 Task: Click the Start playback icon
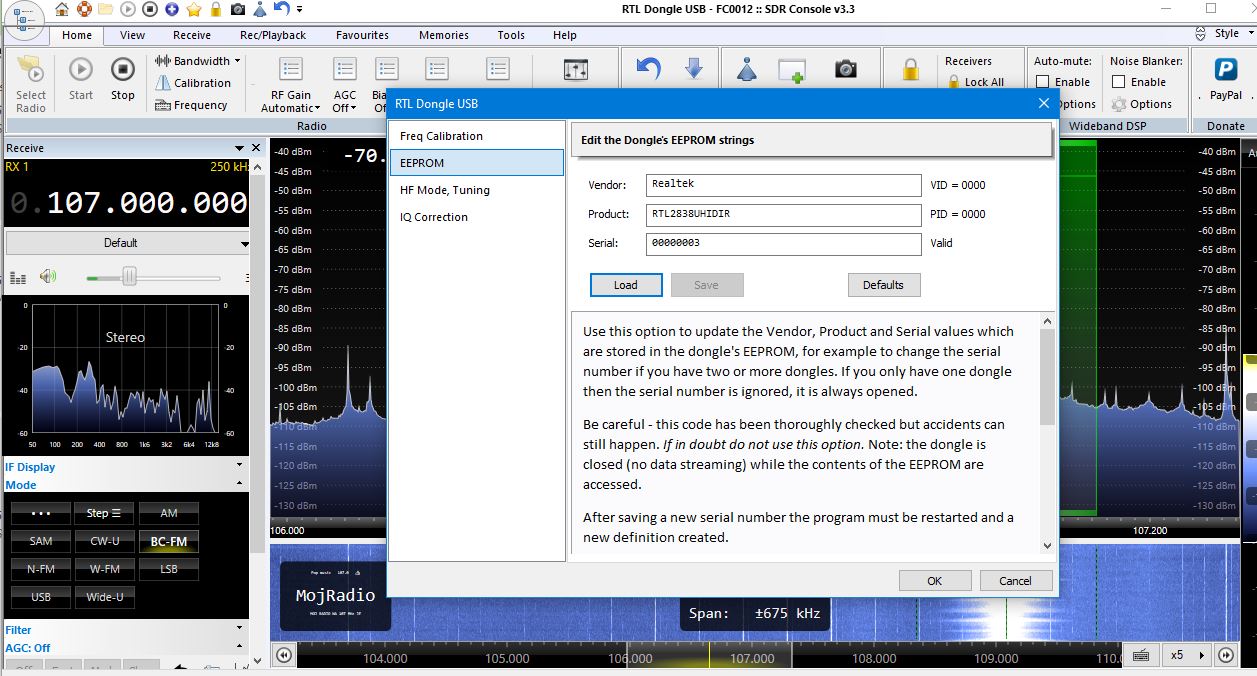[x=81, y=78]
